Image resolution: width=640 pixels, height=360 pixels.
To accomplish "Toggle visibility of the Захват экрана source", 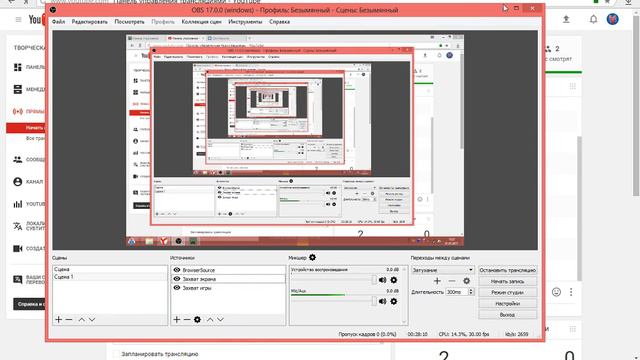I will [177, 279].
